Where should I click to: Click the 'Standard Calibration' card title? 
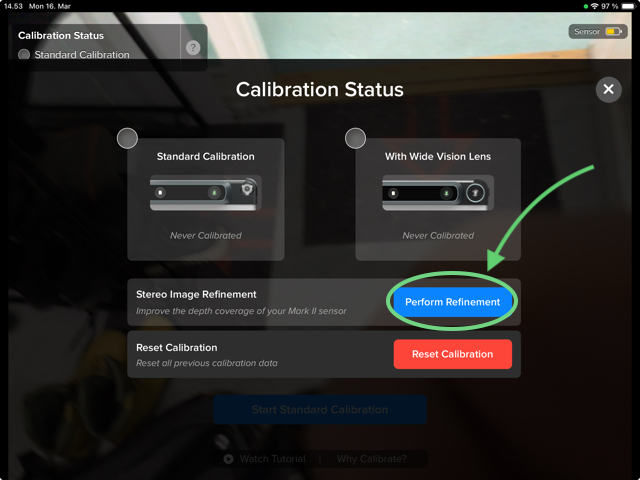tap(206, 156)
